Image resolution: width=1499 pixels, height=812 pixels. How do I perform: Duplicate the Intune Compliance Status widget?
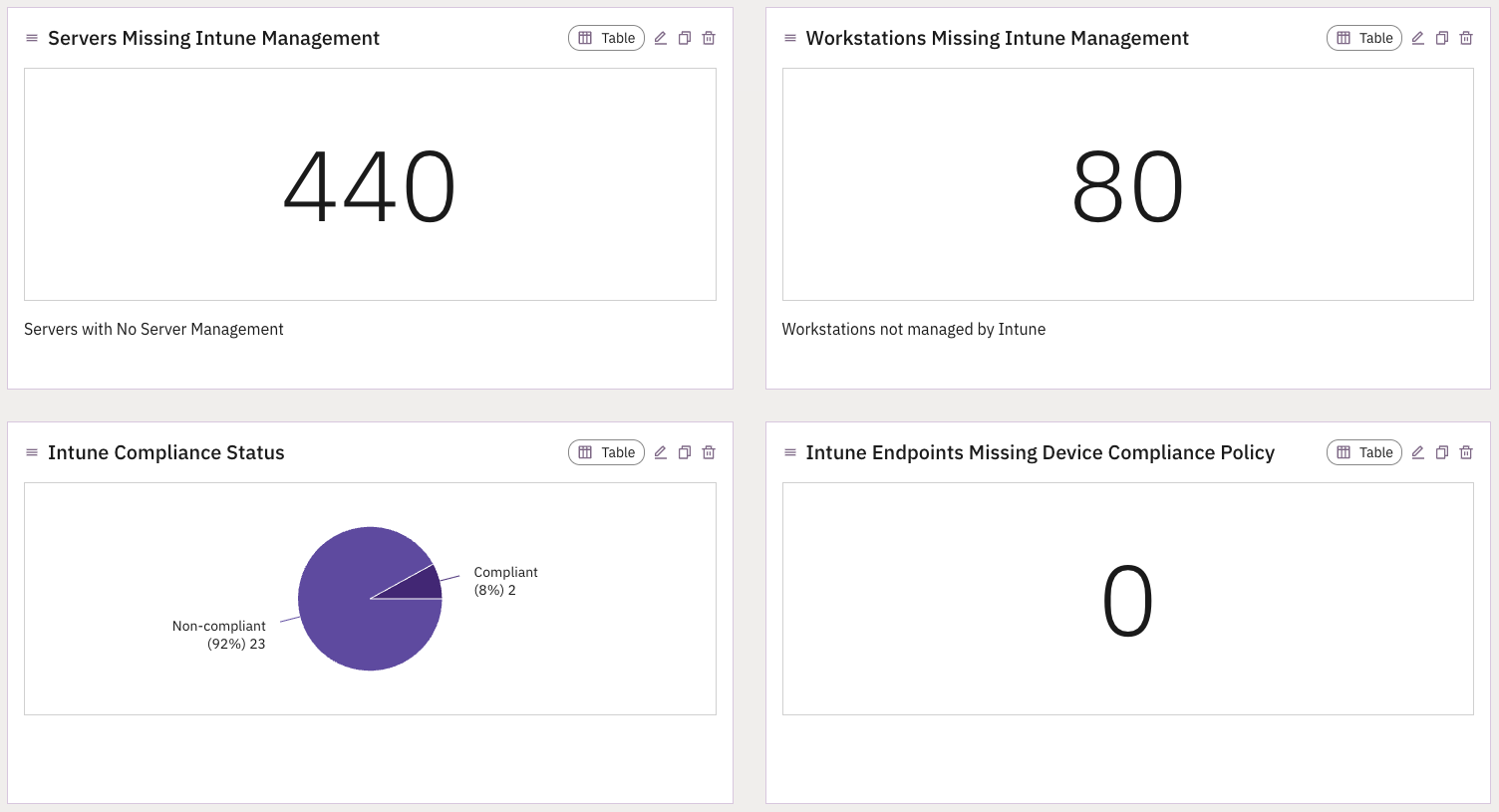click(x=685, y=452)
